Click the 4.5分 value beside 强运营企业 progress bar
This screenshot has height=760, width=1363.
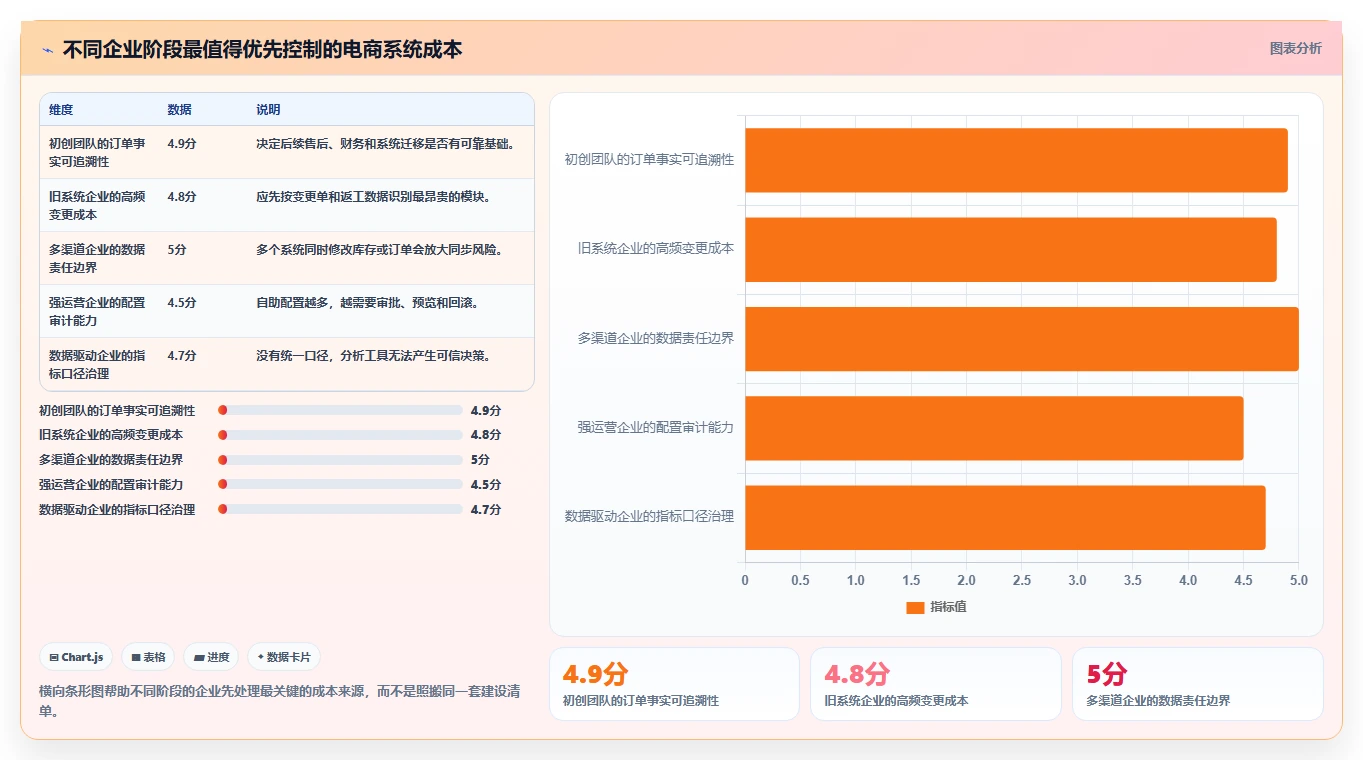[486, 485]
